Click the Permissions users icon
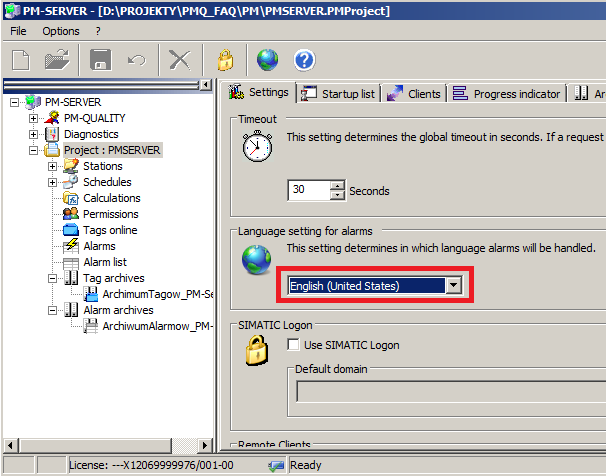 pos(71,214)
